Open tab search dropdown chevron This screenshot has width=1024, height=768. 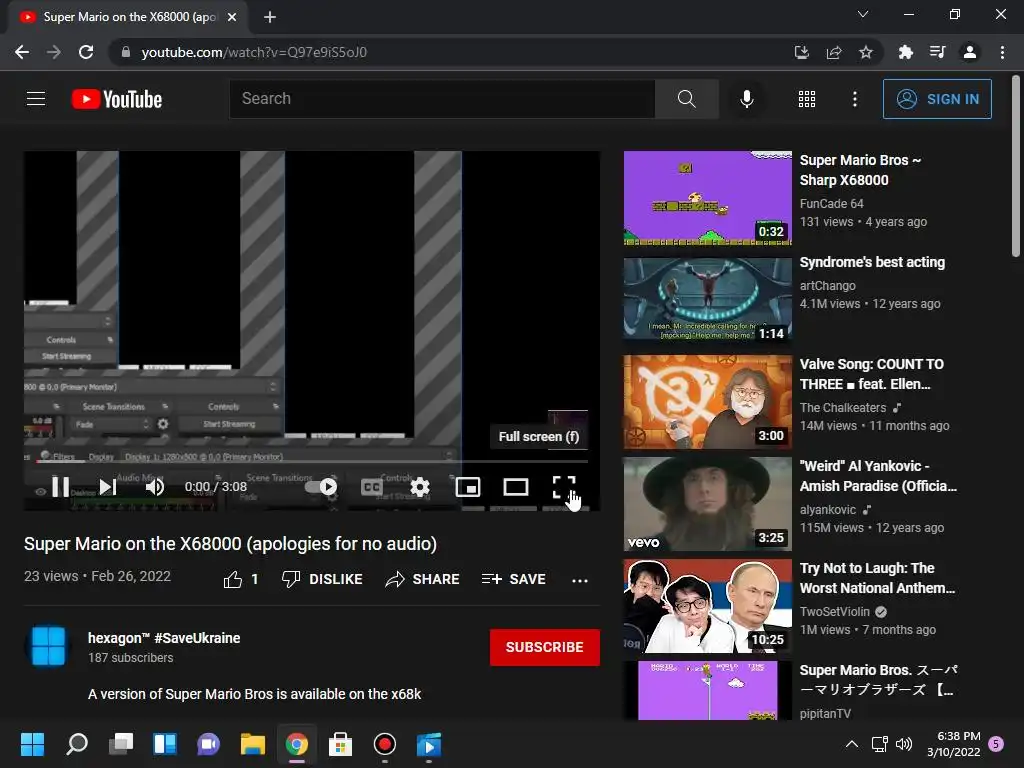(x=863, y=14)
